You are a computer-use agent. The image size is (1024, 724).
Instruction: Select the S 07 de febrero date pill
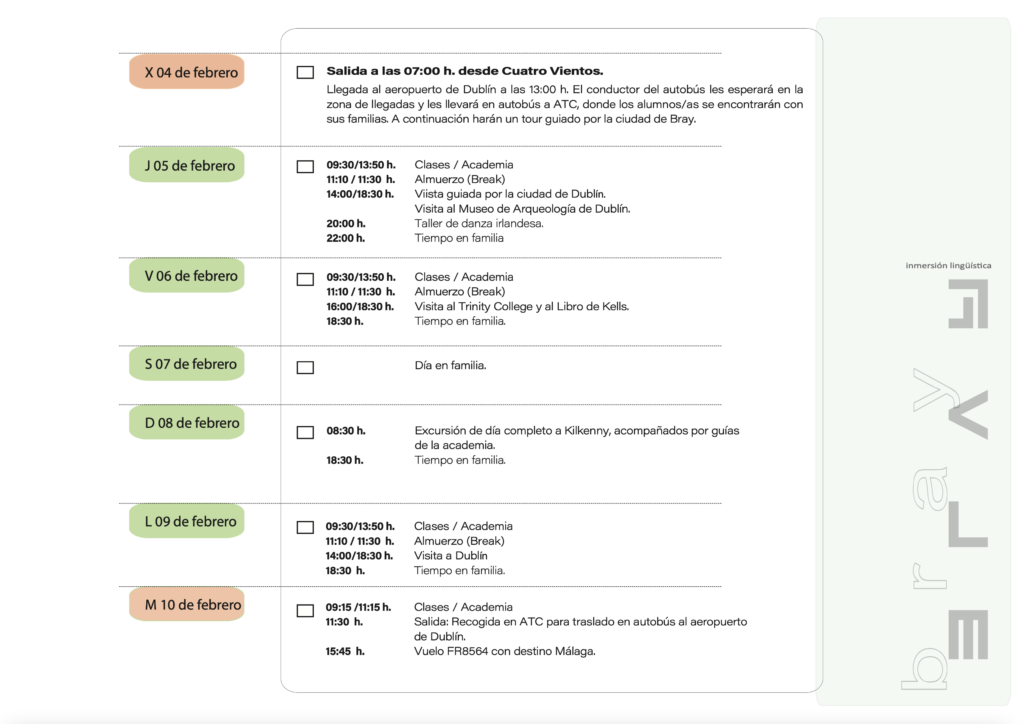187,364
